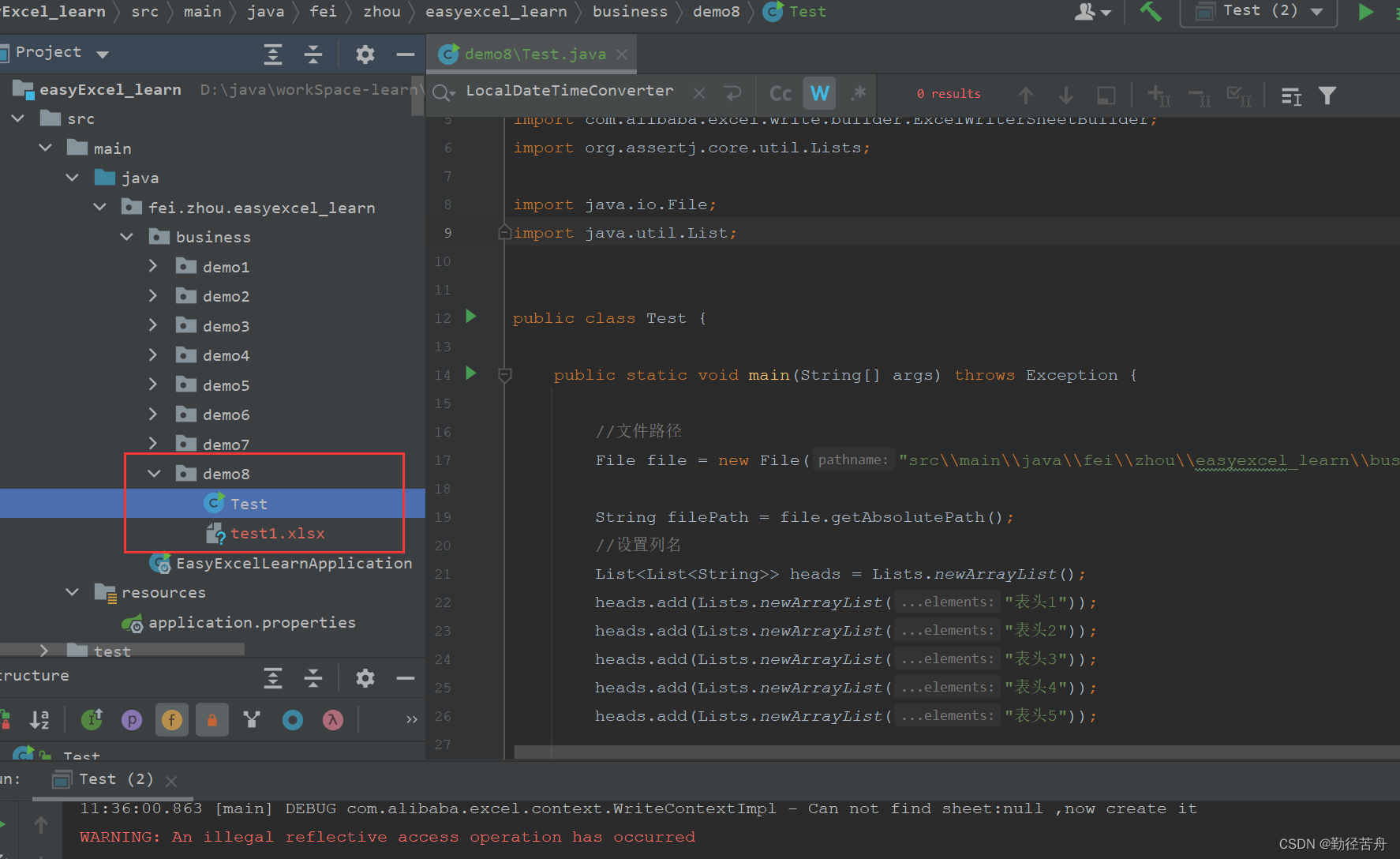The width and height of the screenshot is (1400, 859).
Task: Collapse the main folder node
Action: click(x=46, y=148)
